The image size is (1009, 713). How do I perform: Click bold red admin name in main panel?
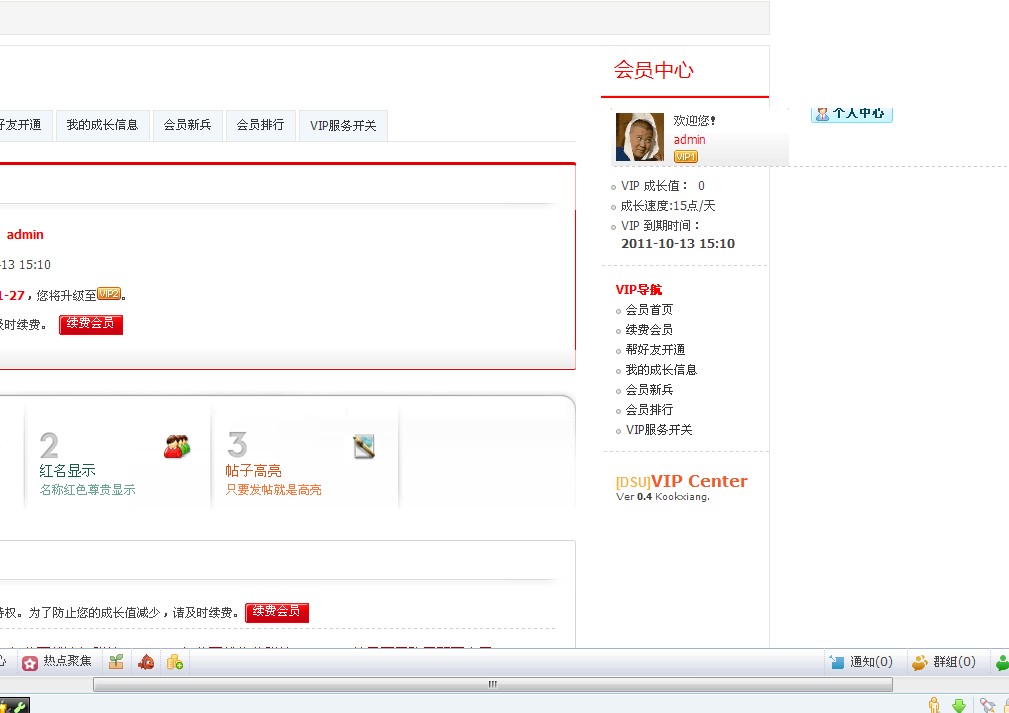pos(25,235)
